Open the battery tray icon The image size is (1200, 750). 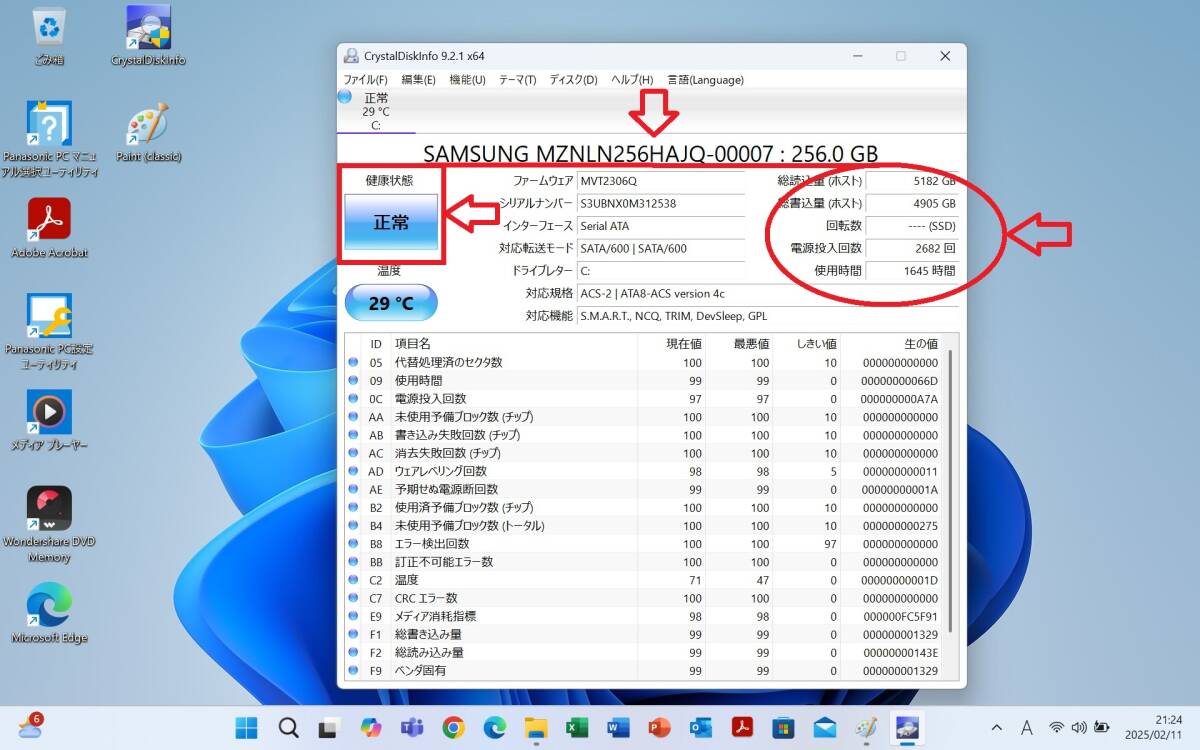tap(1102, 727)
